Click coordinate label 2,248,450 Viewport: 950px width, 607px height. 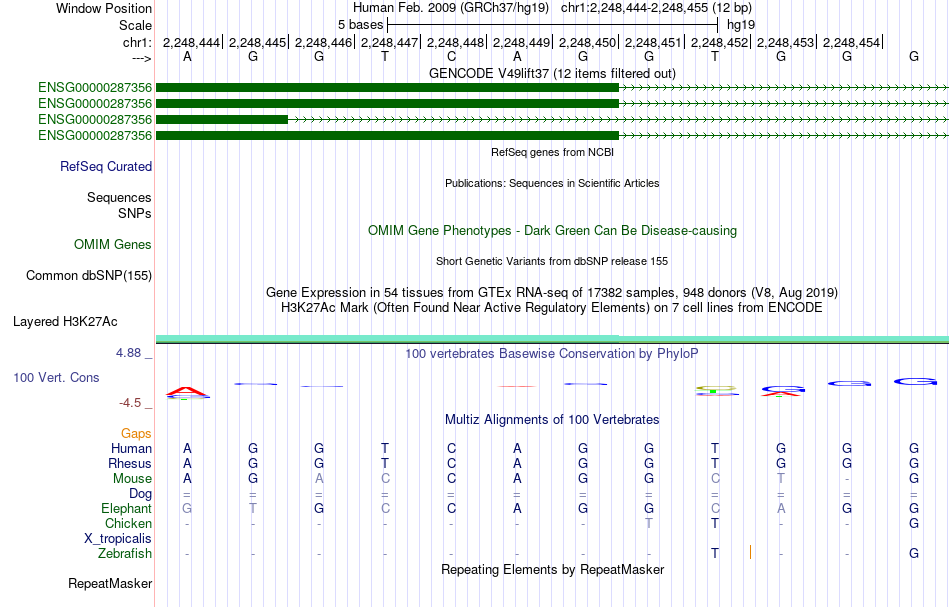[588, 42]
